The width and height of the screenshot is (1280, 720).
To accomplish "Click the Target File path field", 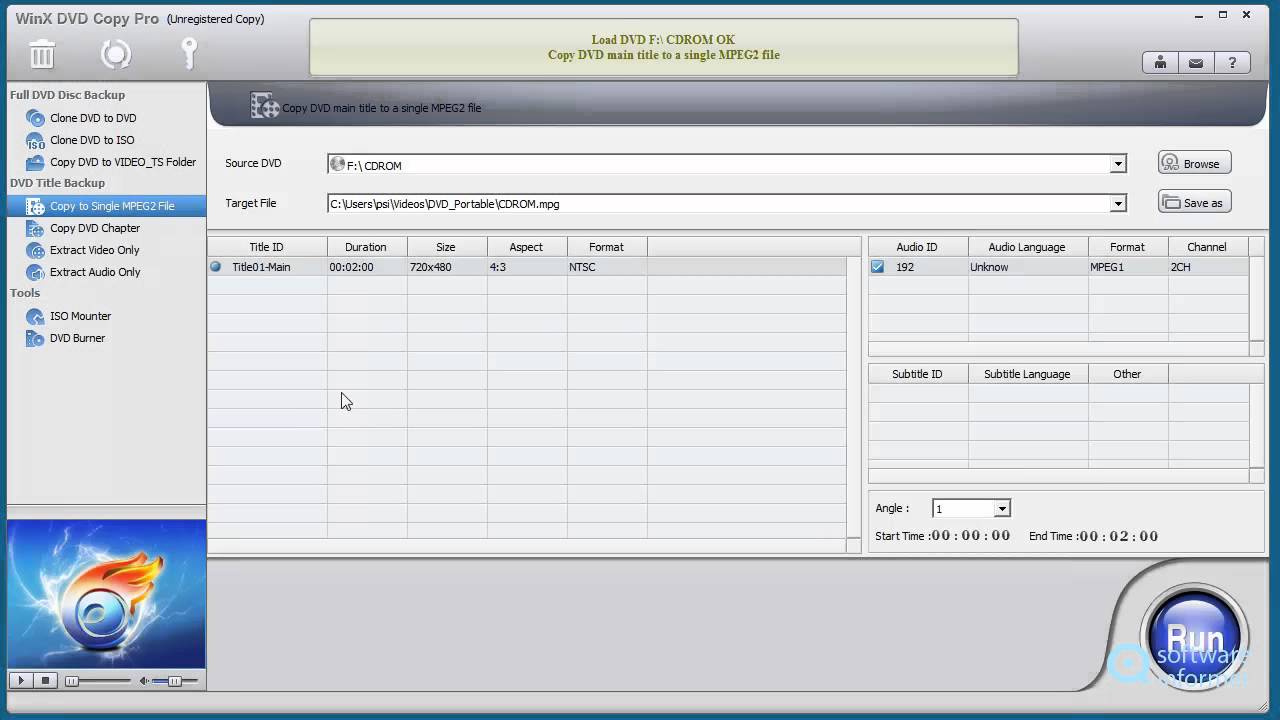I will coord(718,204).
